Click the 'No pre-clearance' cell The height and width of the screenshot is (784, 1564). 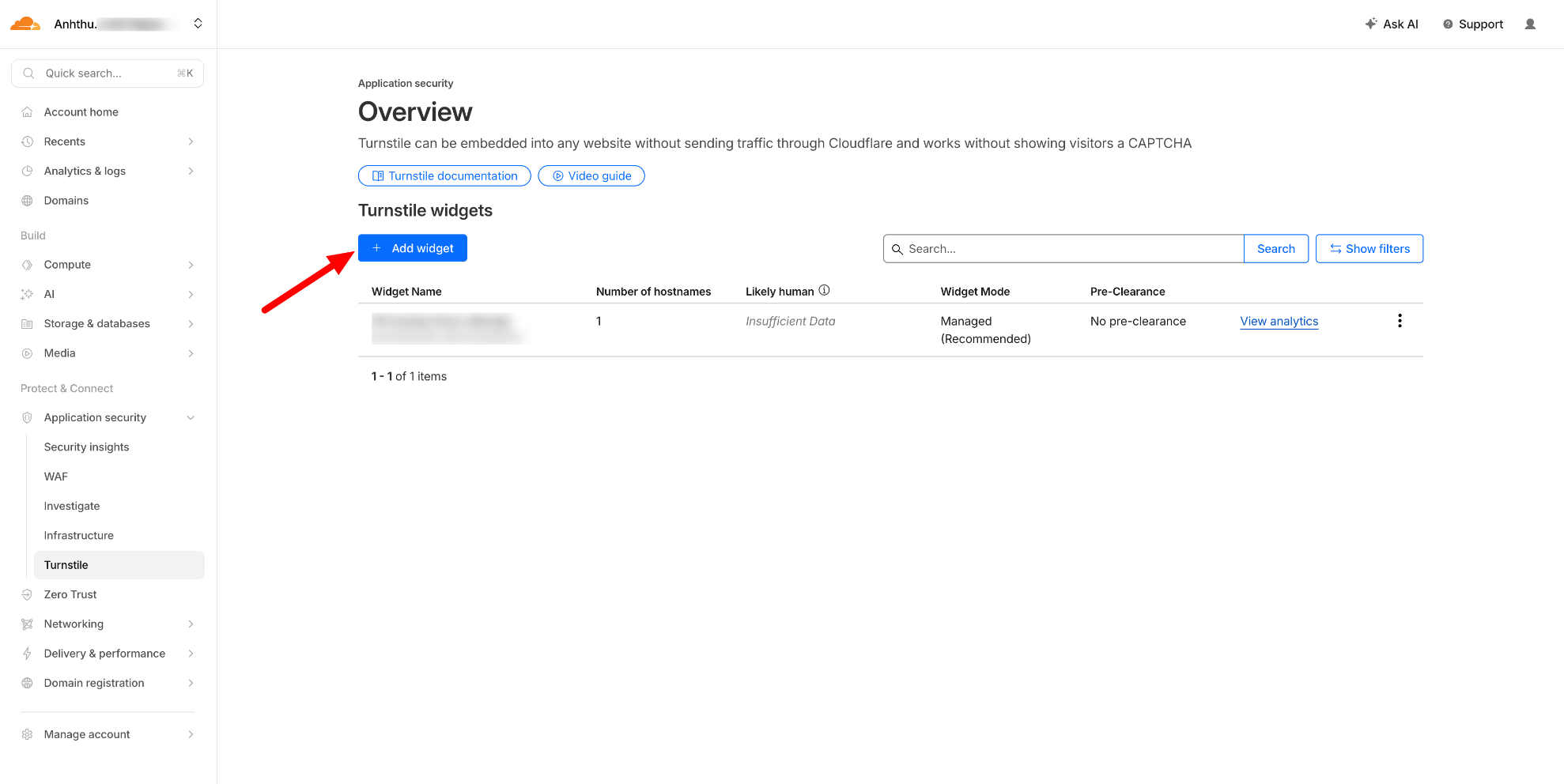point(1138,321)
